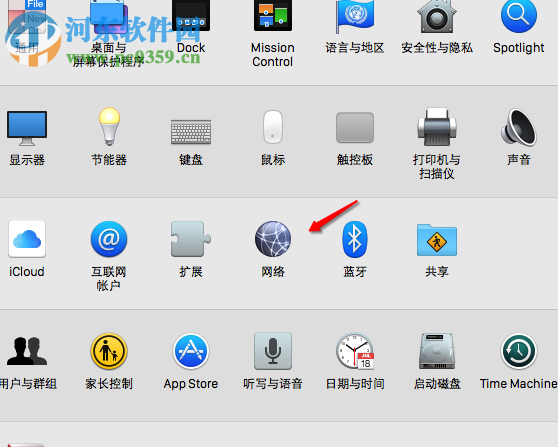
Task: Open 网络 globe network icon
Action: (273, 239)
